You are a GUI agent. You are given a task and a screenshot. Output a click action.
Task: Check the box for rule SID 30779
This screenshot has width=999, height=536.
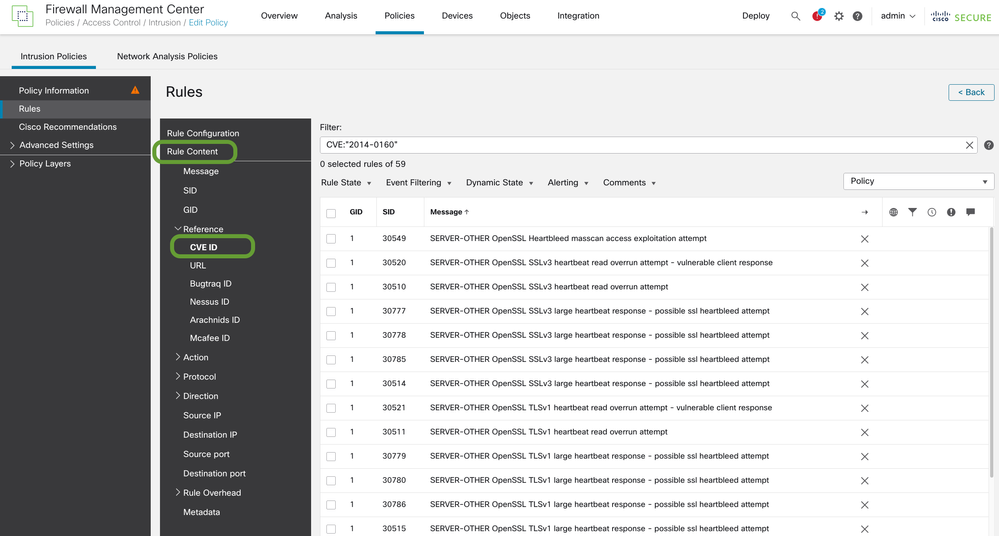(331, 457)
